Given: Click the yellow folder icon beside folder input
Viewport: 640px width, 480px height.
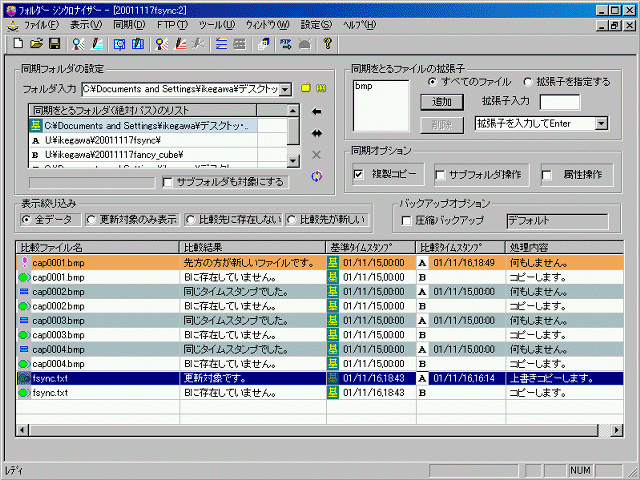Looking at the screenshot, I should 308,89.
